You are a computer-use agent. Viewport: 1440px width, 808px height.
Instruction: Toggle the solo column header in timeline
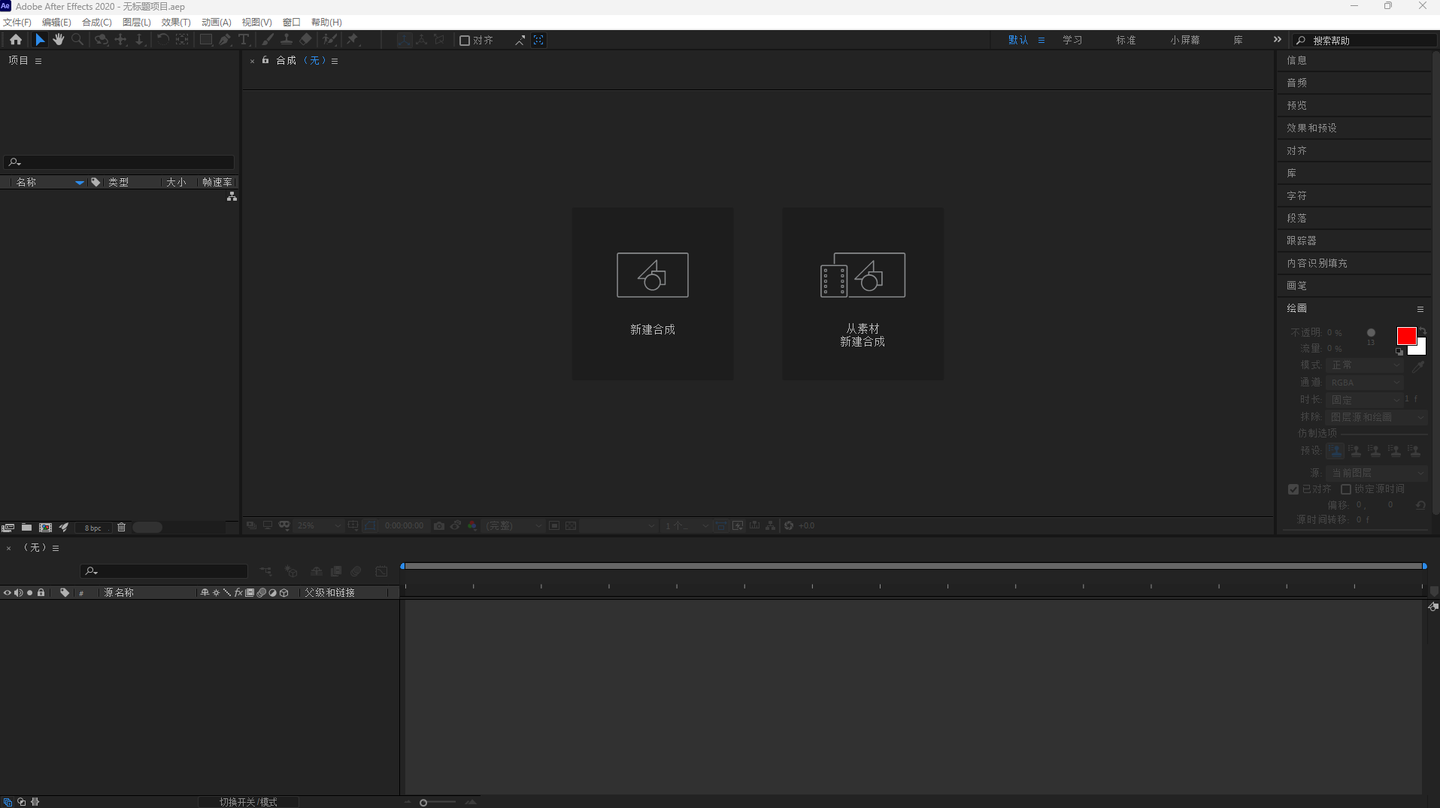30,593
